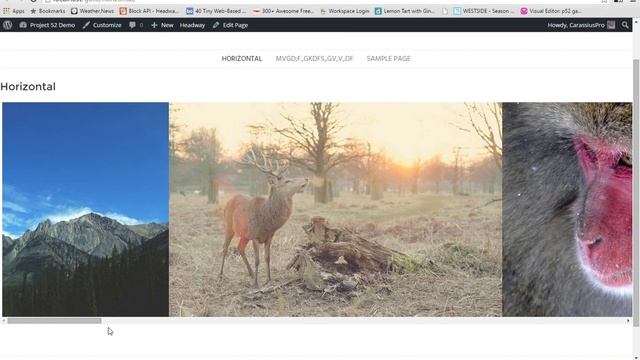Image resolution: width=640 pixels, height=360 pixels.
Task: Click the mountain landscape gallery image
Action: click(85, 209)
